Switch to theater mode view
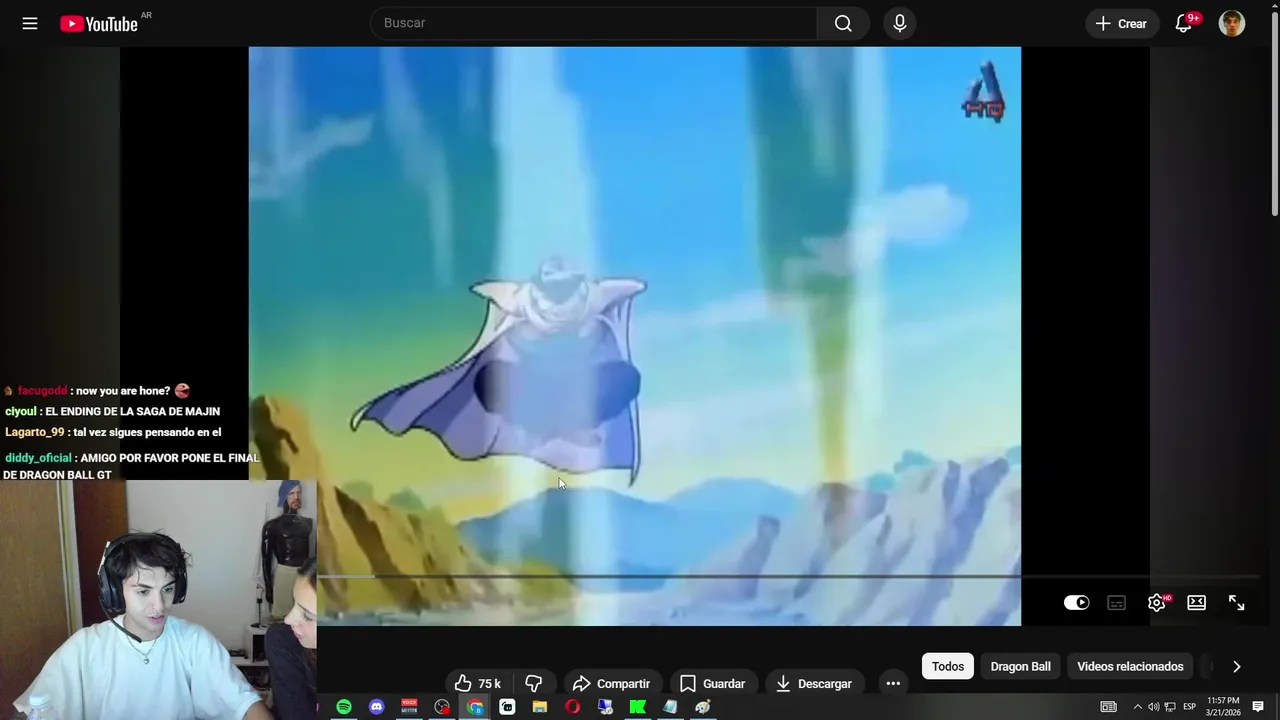 (1196, 602)
